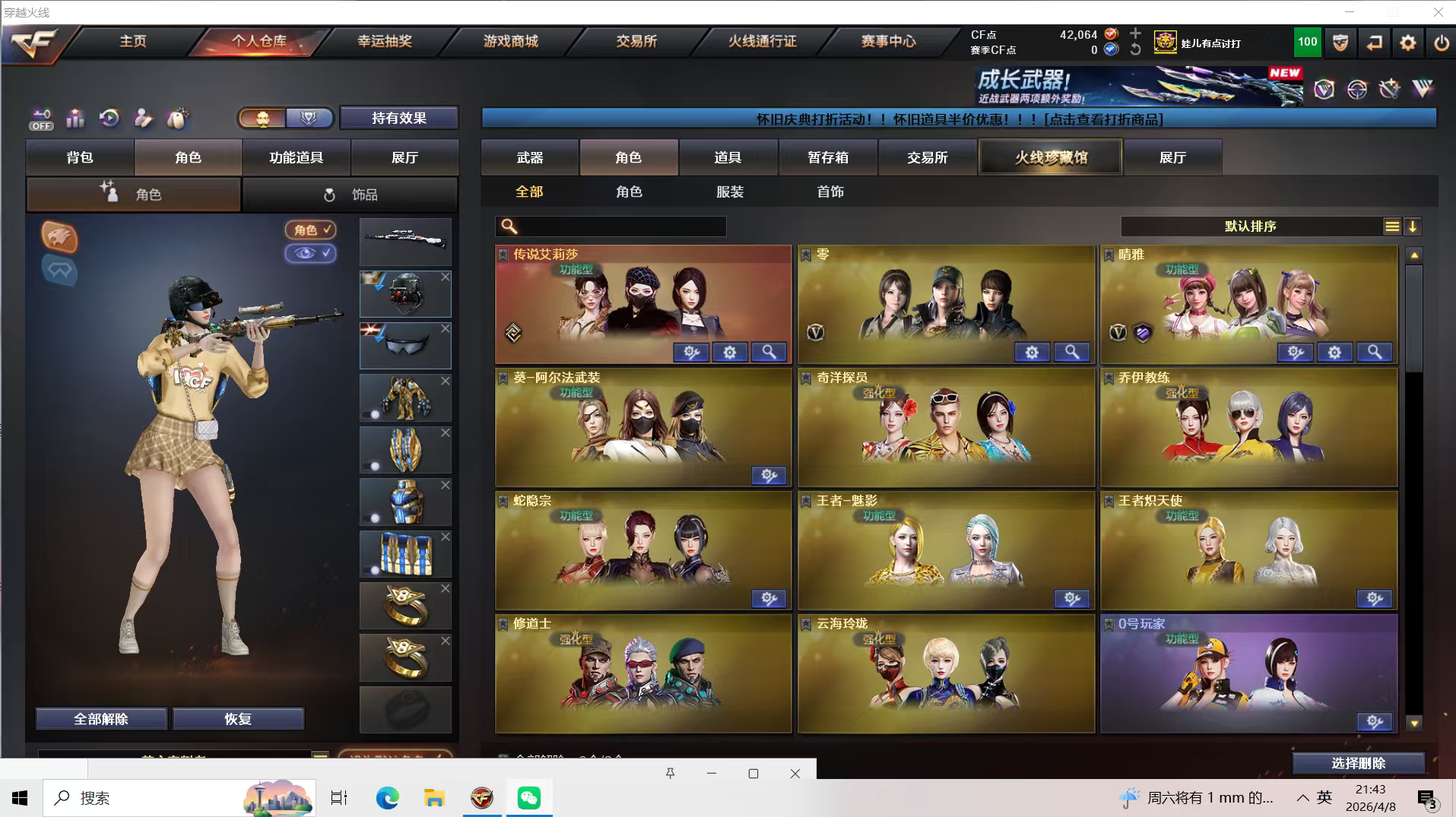Open the wrench-gear button on 王者炽天使 card

[1375, 598]
